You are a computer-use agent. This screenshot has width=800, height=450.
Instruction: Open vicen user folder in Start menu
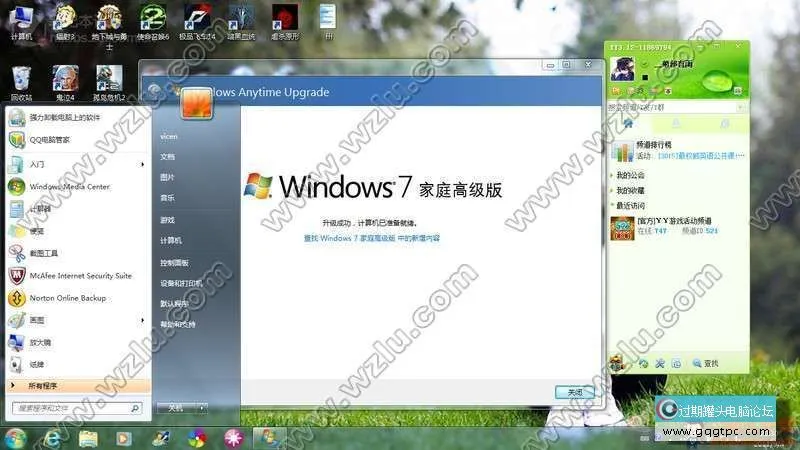[x=169, y=137]
